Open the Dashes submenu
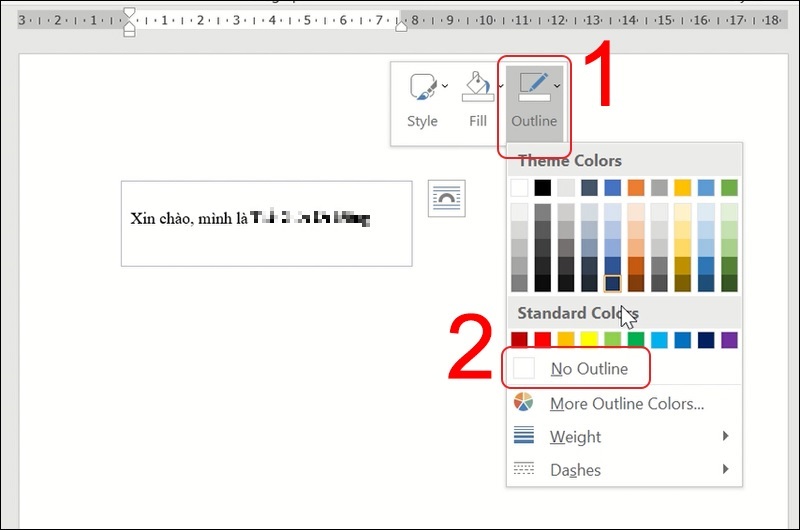The width and height of the screenshot is (800, 530). [x=725, y=469]
